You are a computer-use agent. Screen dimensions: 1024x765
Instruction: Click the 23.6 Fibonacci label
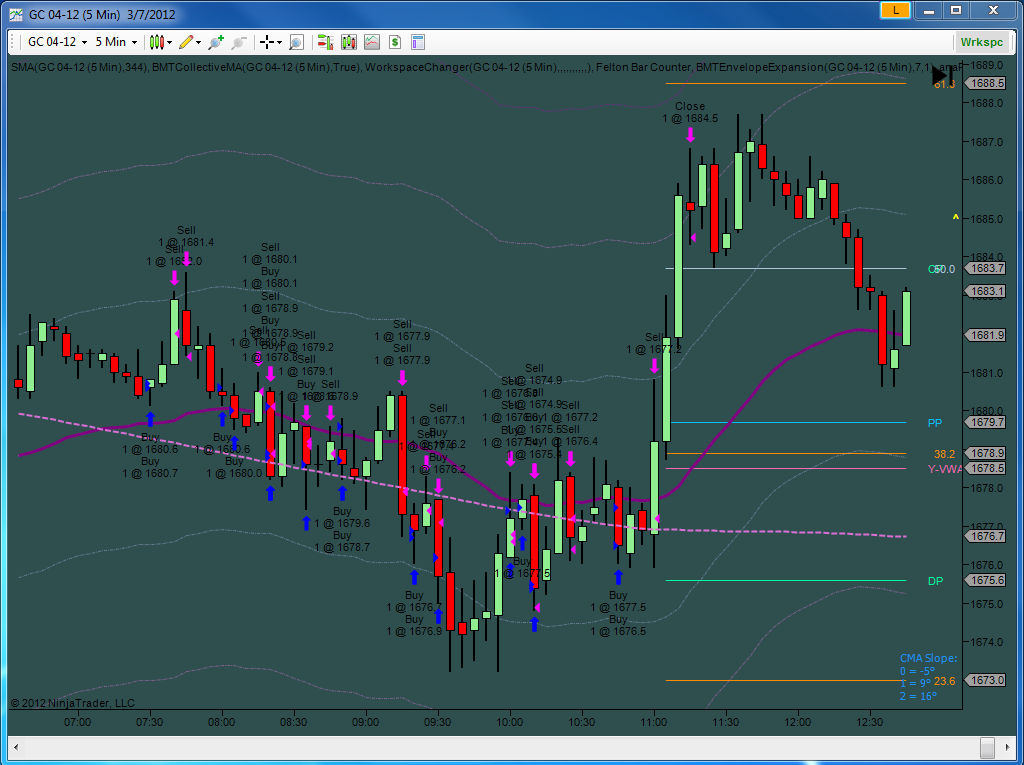(944, 681)
